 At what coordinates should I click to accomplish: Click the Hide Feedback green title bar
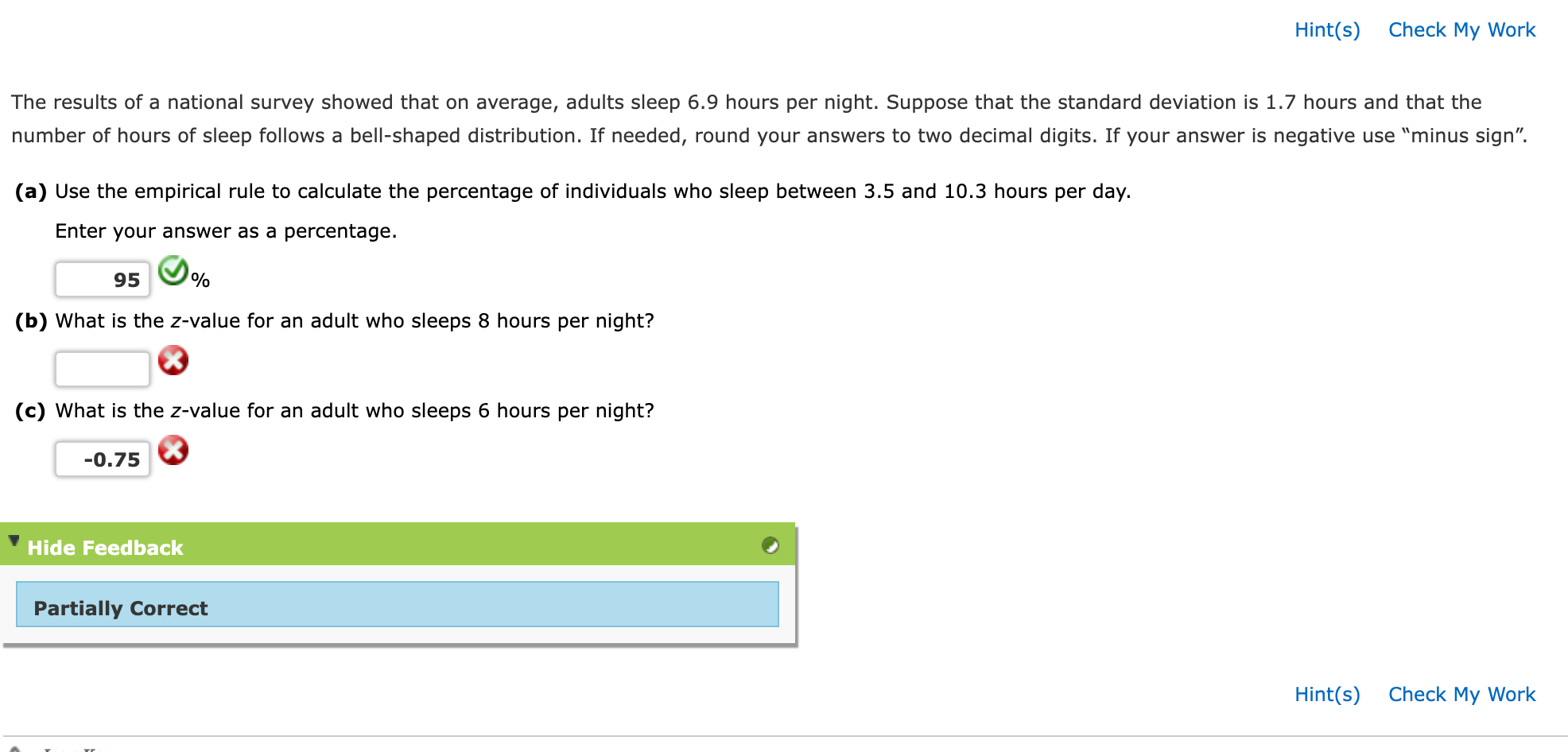(318, 547)
